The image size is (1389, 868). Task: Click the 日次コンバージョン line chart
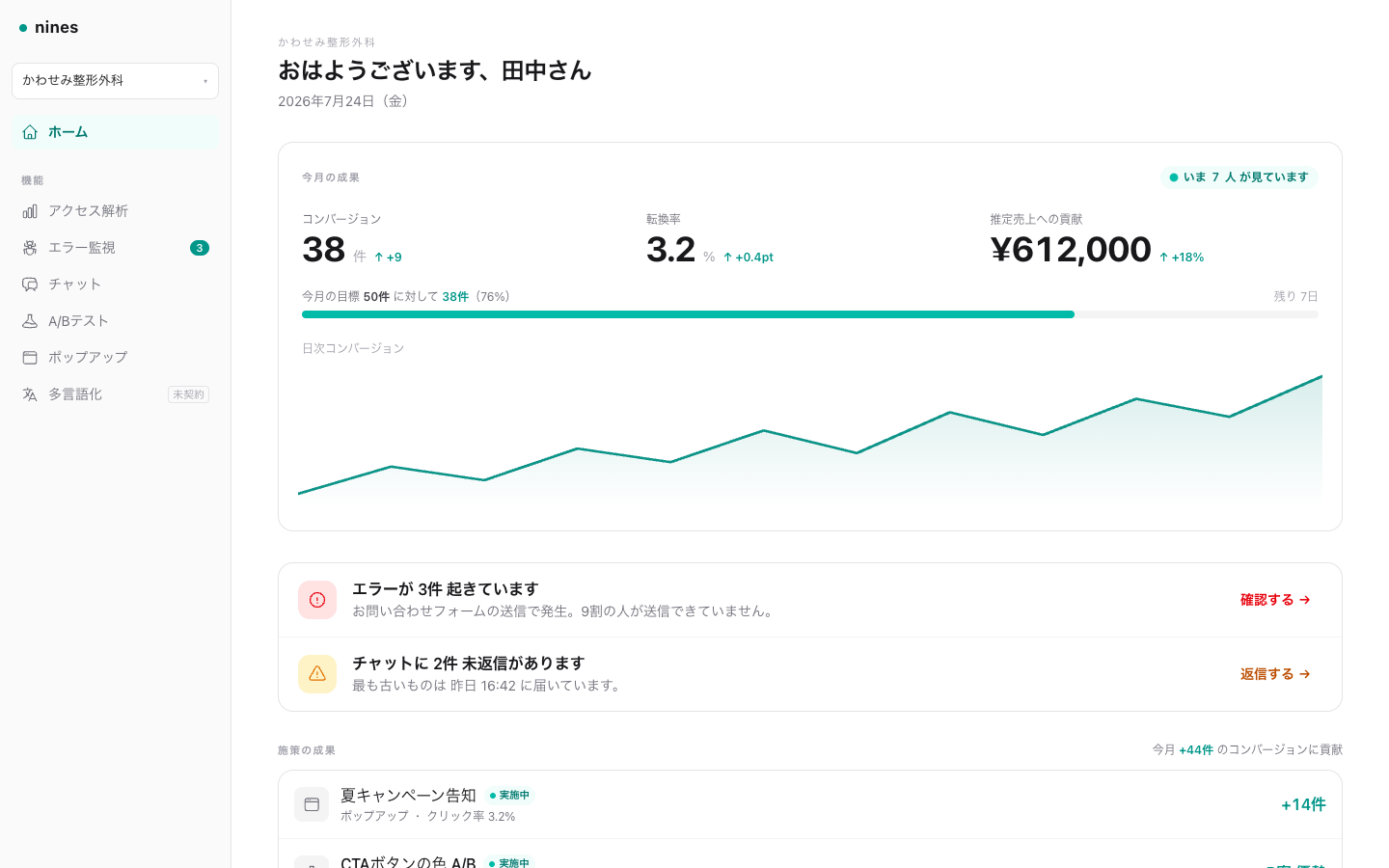[810, 436]
